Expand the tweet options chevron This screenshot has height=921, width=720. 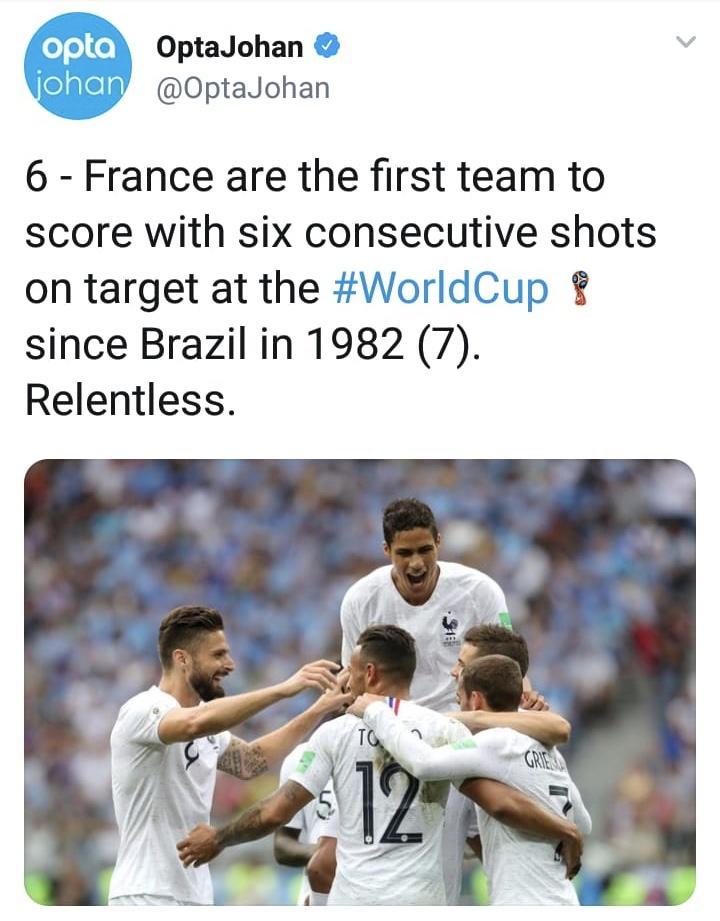[x=685, y=42]
